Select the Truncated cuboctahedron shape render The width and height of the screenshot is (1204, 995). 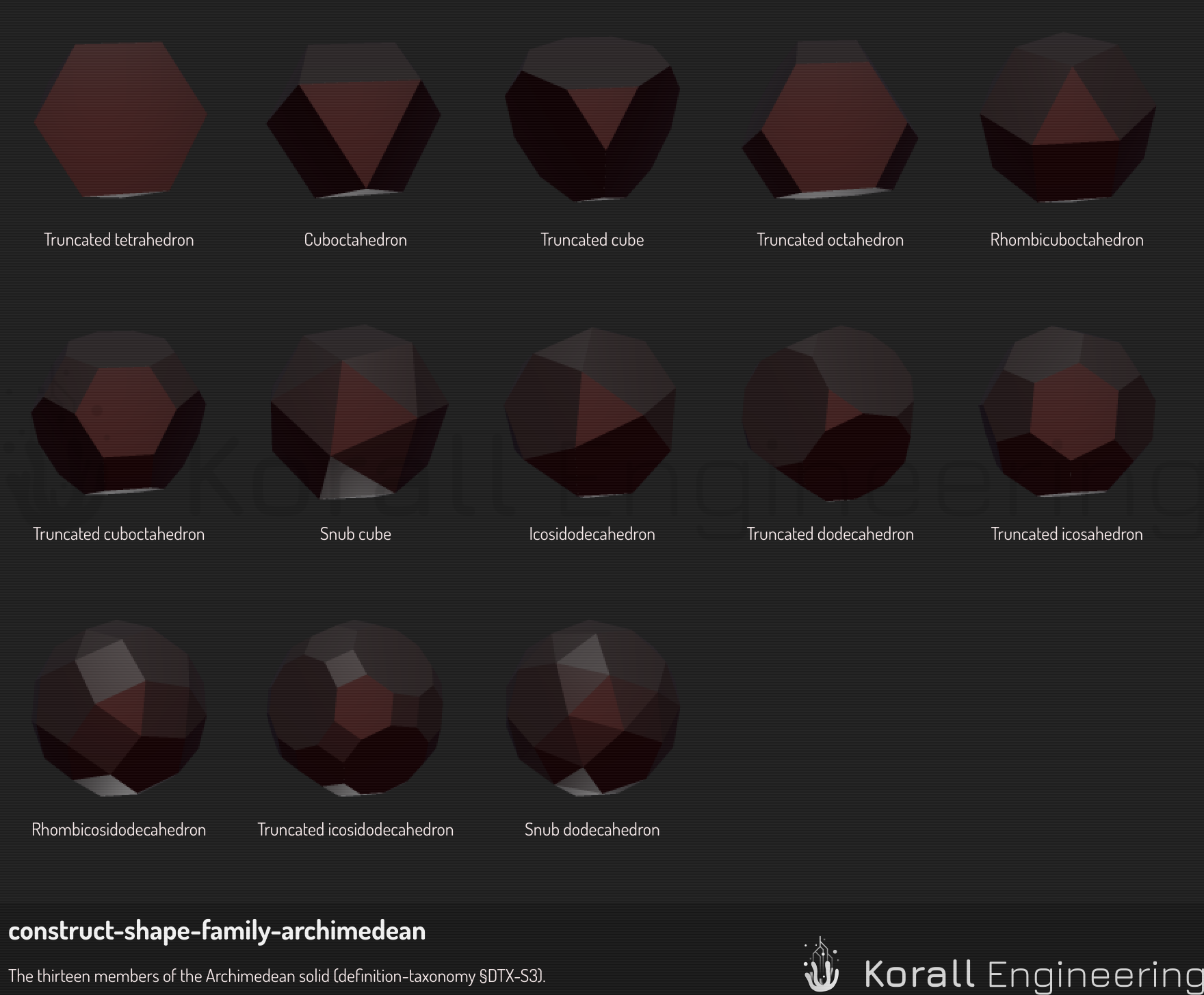point(119,413)
